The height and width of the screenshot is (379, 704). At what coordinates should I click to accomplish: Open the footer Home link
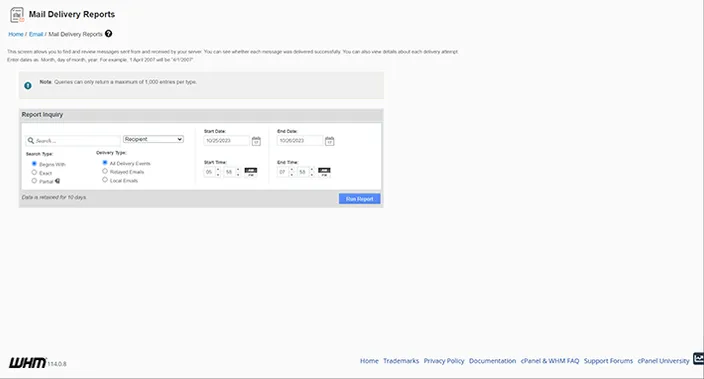pos(369,361)
